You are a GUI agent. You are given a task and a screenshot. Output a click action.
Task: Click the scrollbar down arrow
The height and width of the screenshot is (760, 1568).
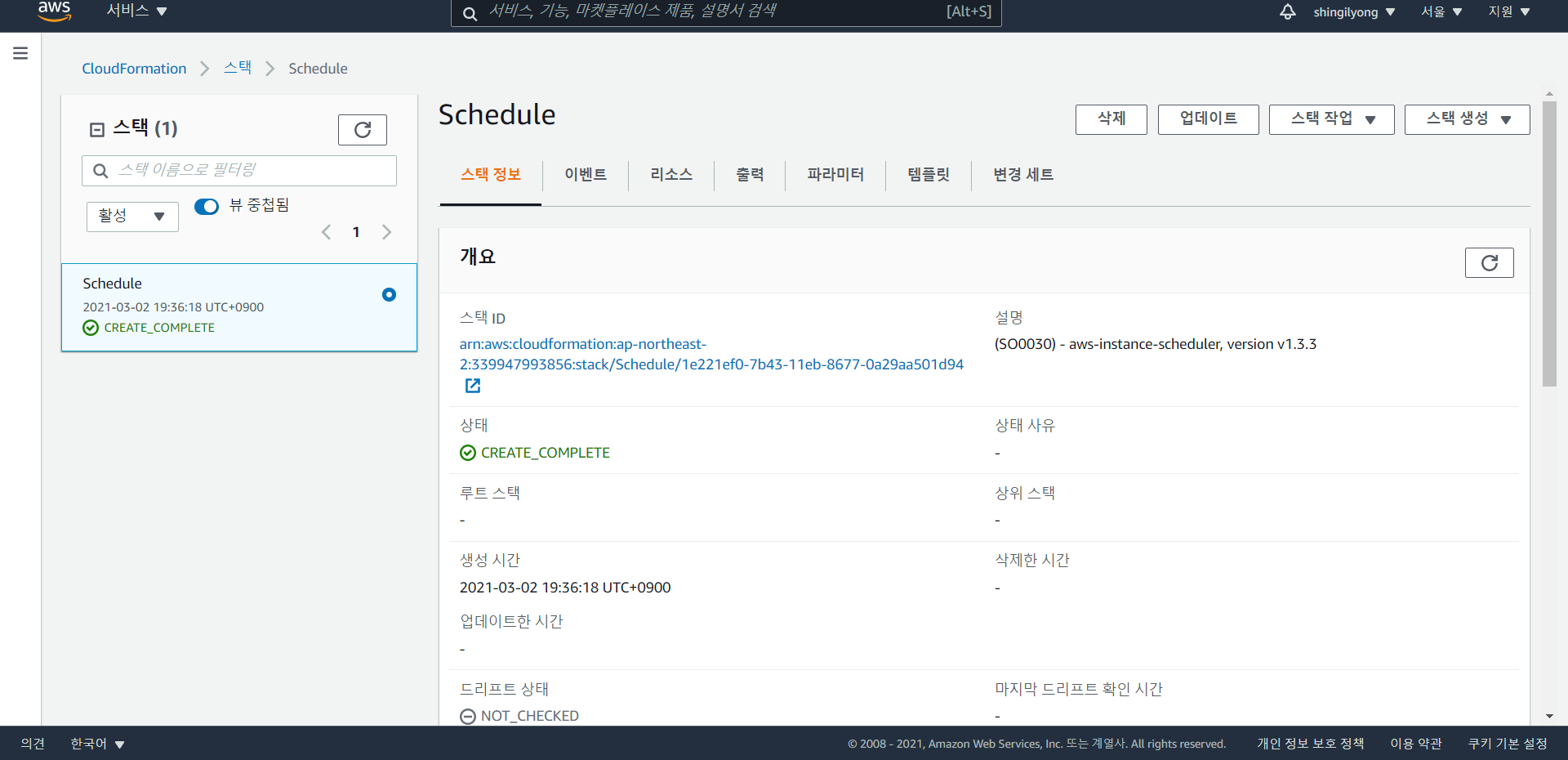(1549, 717)
